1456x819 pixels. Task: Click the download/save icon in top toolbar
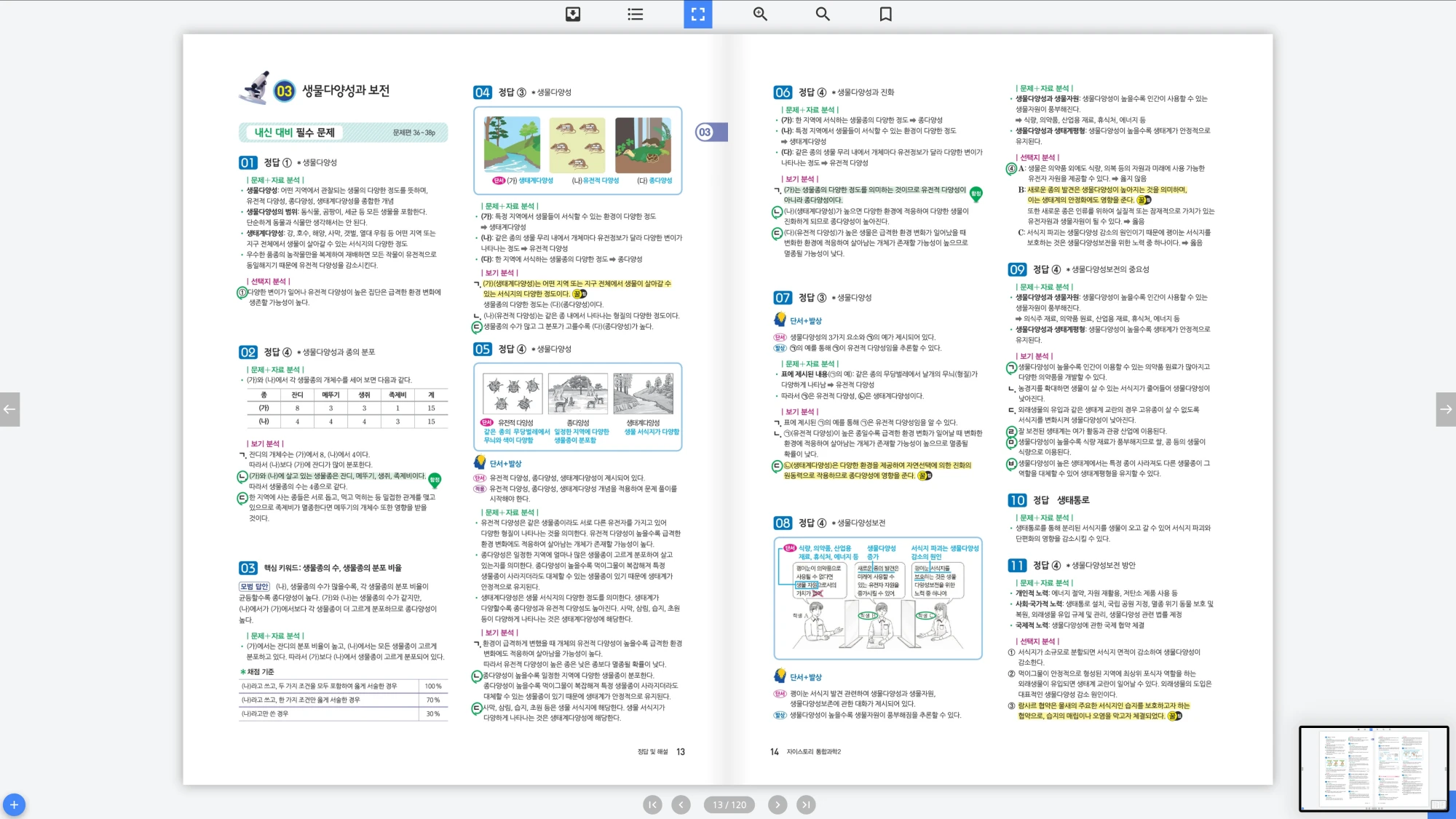pos(573,14)
